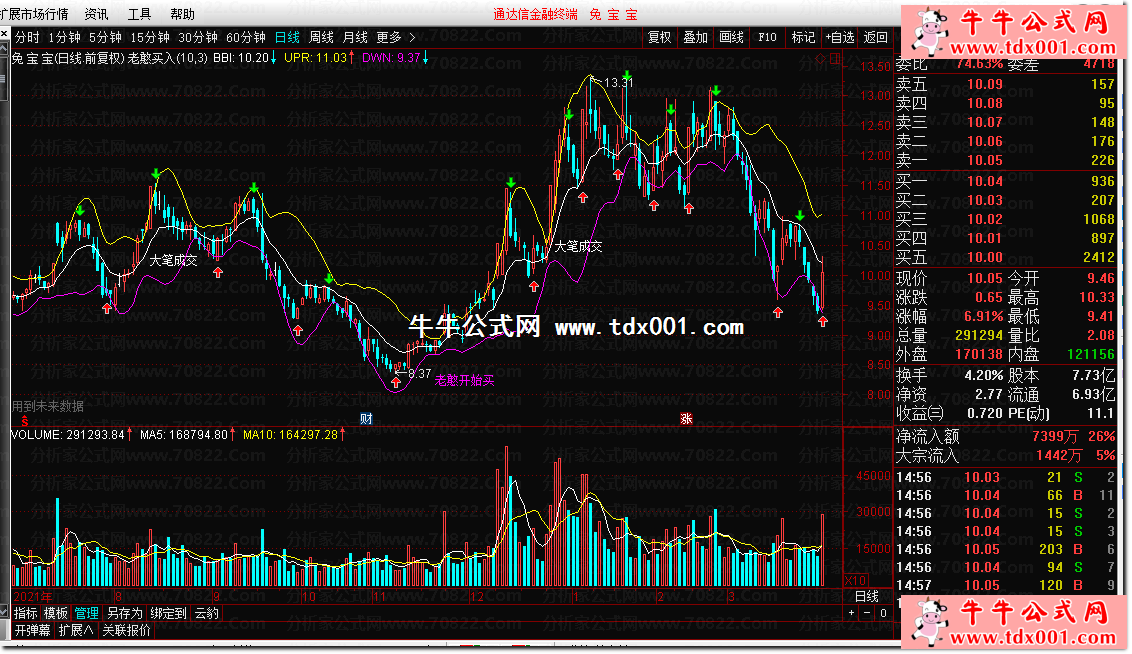The image size is (1132, 654).
Task: Expand the 更多 period options
Action: pyautogui.click(x=391, y=37)
